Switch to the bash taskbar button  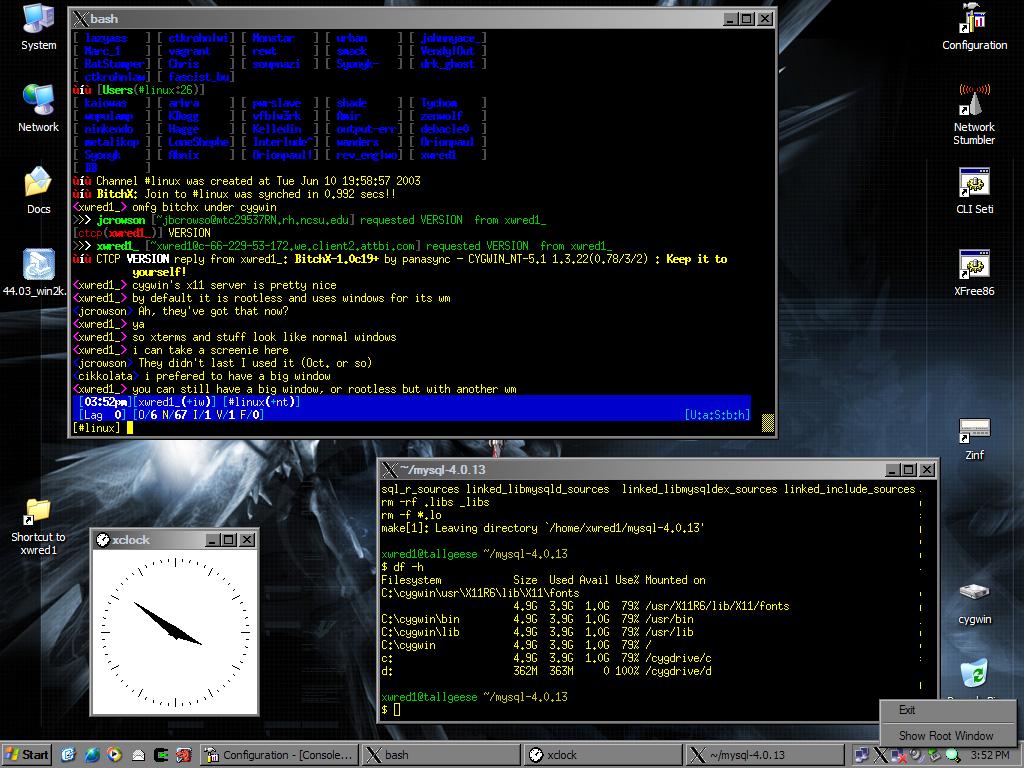(x=441, y=755)
